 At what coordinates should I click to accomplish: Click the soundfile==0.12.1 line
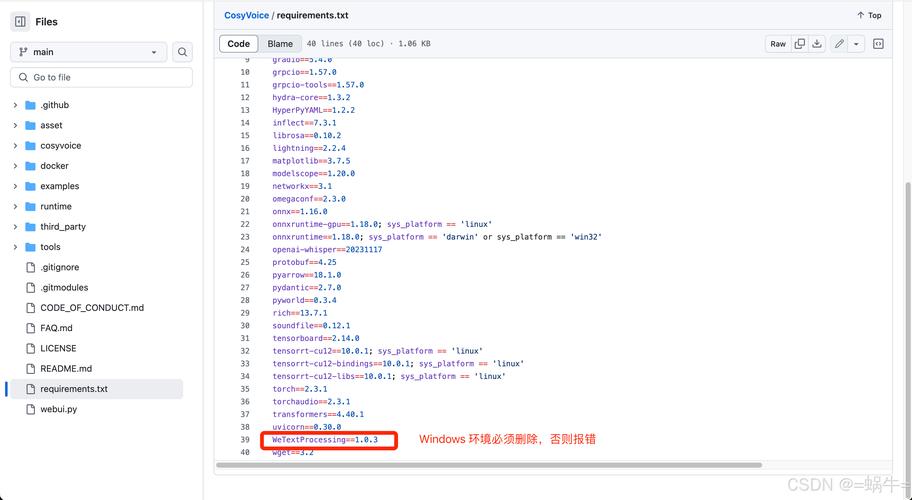click(311, 326)
